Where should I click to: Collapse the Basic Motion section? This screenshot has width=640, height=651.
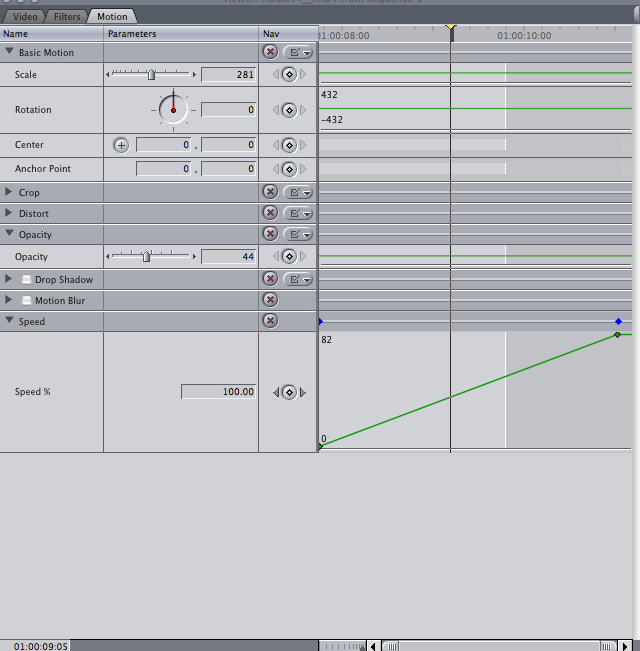click(x=9, y=51)
